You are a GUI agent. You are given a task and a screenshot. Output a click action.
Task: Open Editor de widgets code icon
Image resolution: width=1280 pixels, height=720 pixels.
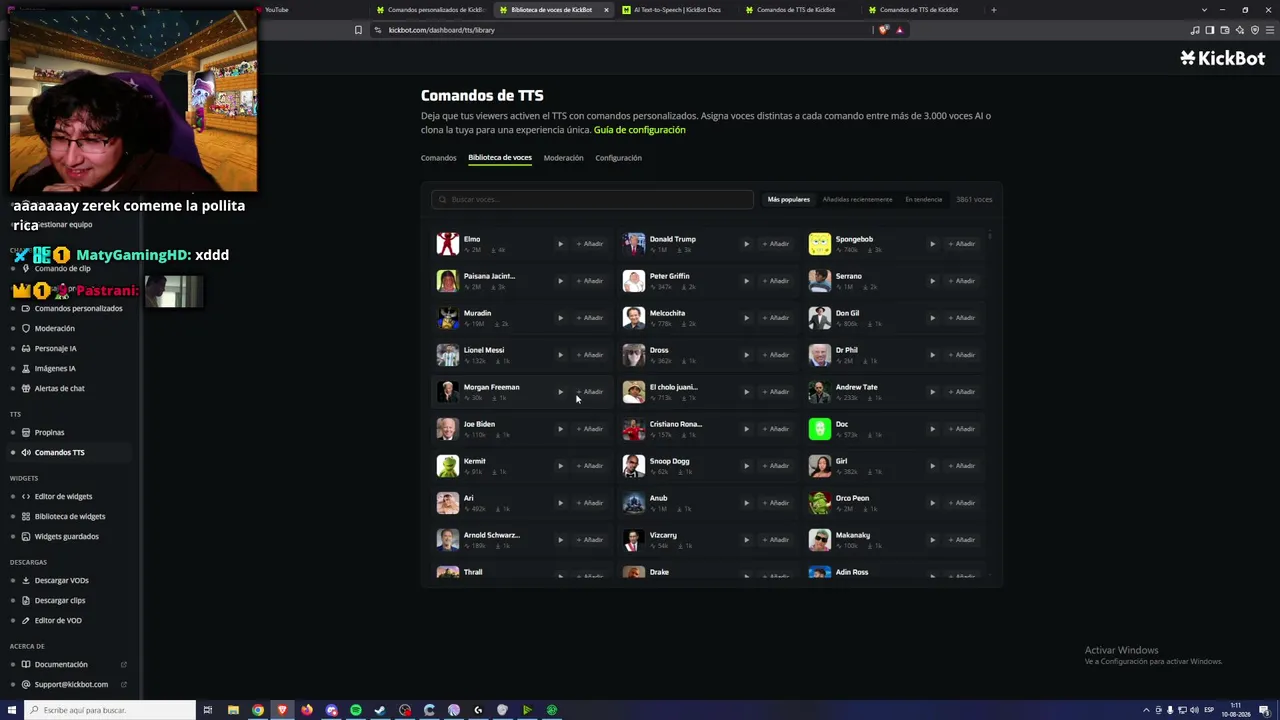coord(27,496)
